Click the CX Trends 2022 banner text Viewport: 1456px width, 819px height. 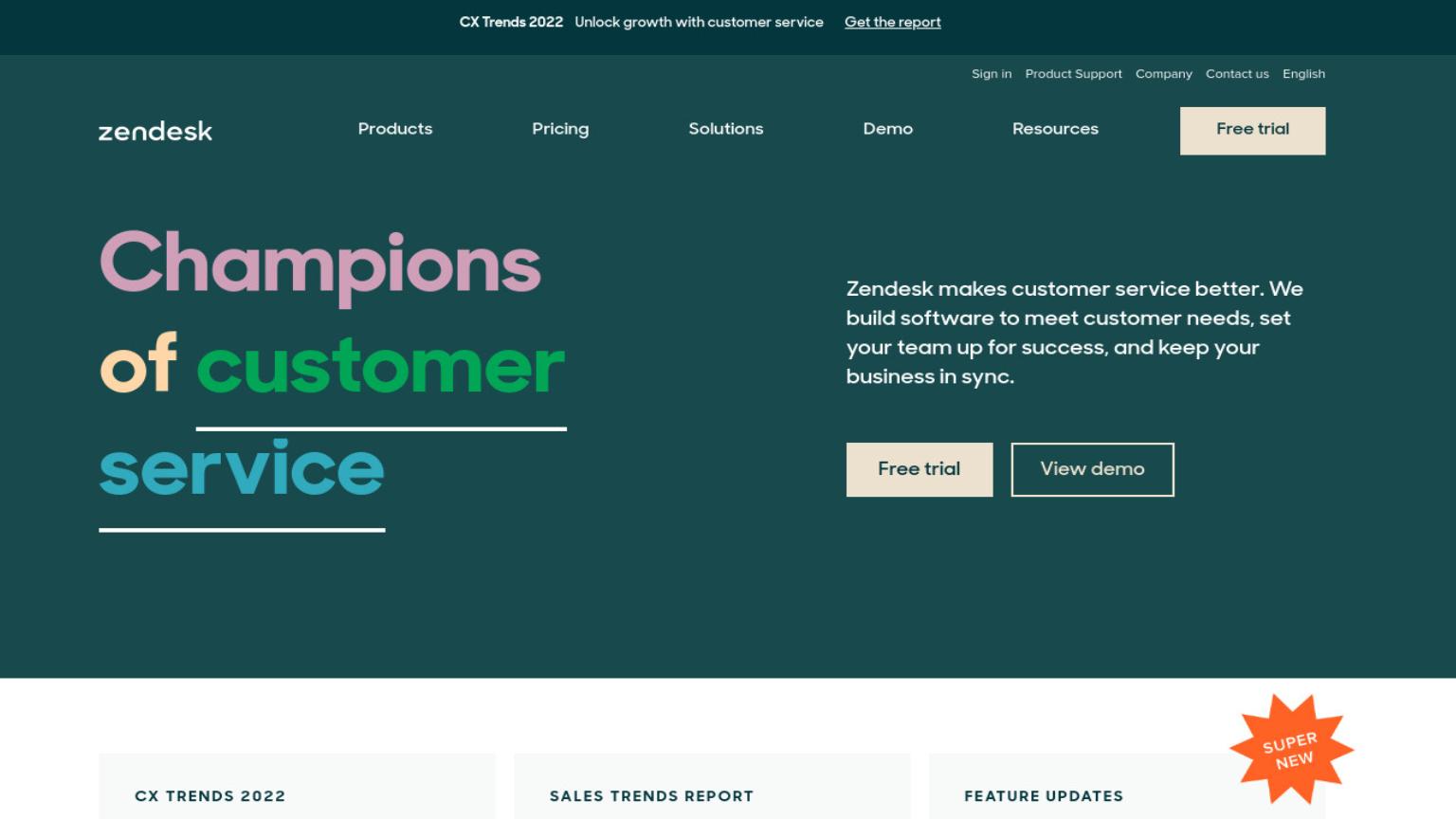click(511, 22)
